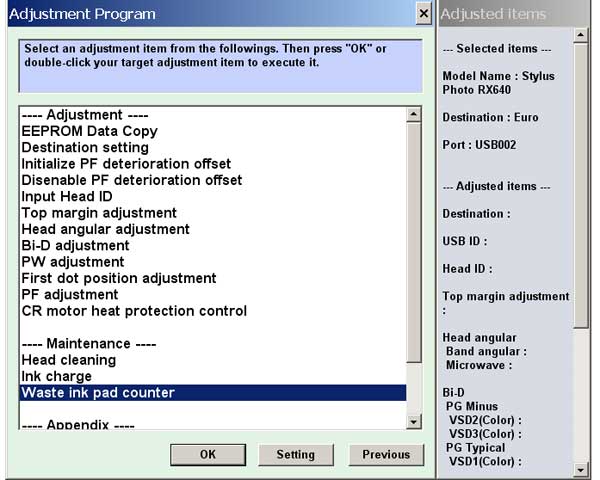Click Port : USB002 entry
This screenshot has width=600, height=480.
click(x=479, y=145)
